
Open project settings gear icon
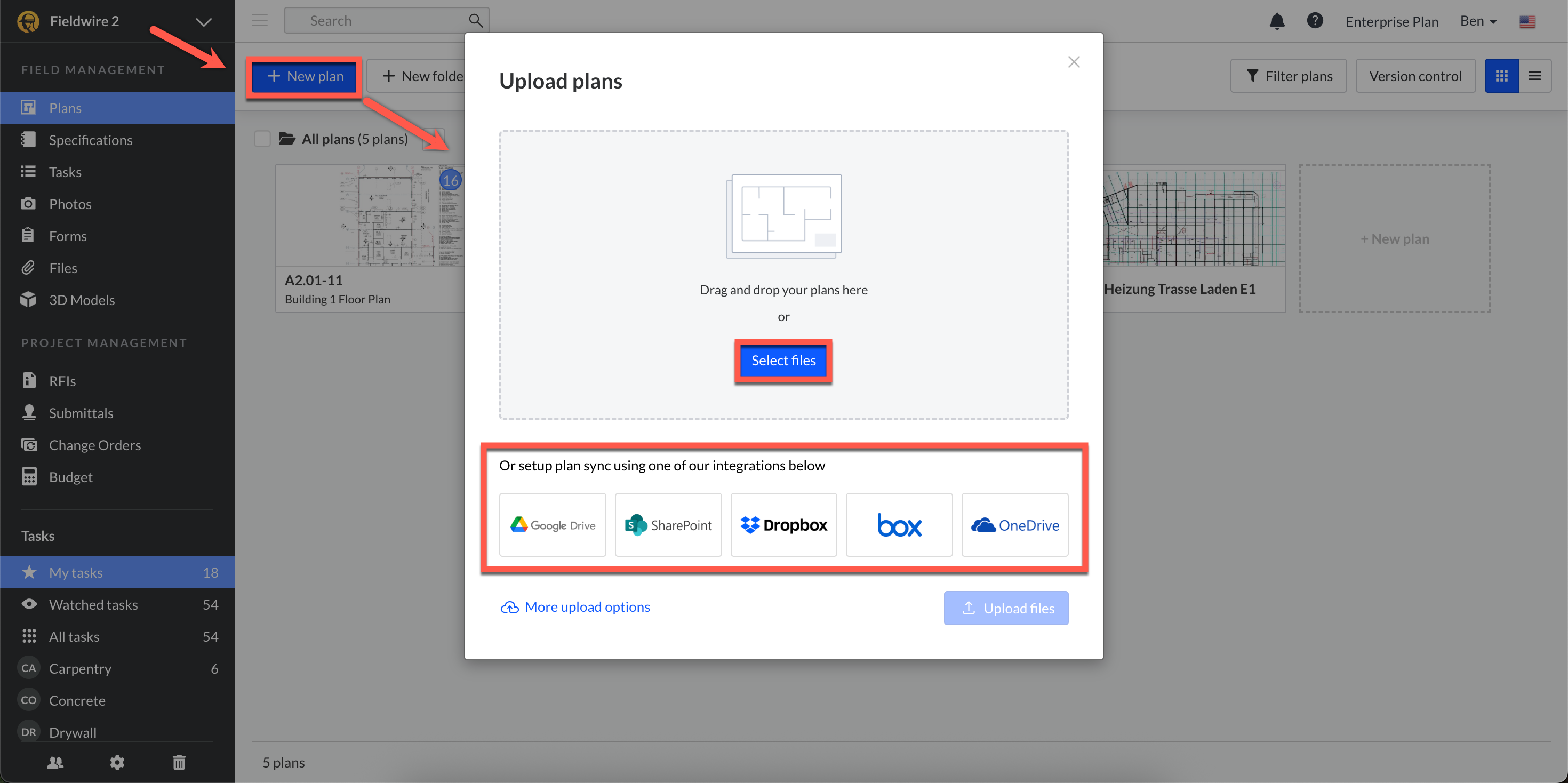[x=117, y=762]
